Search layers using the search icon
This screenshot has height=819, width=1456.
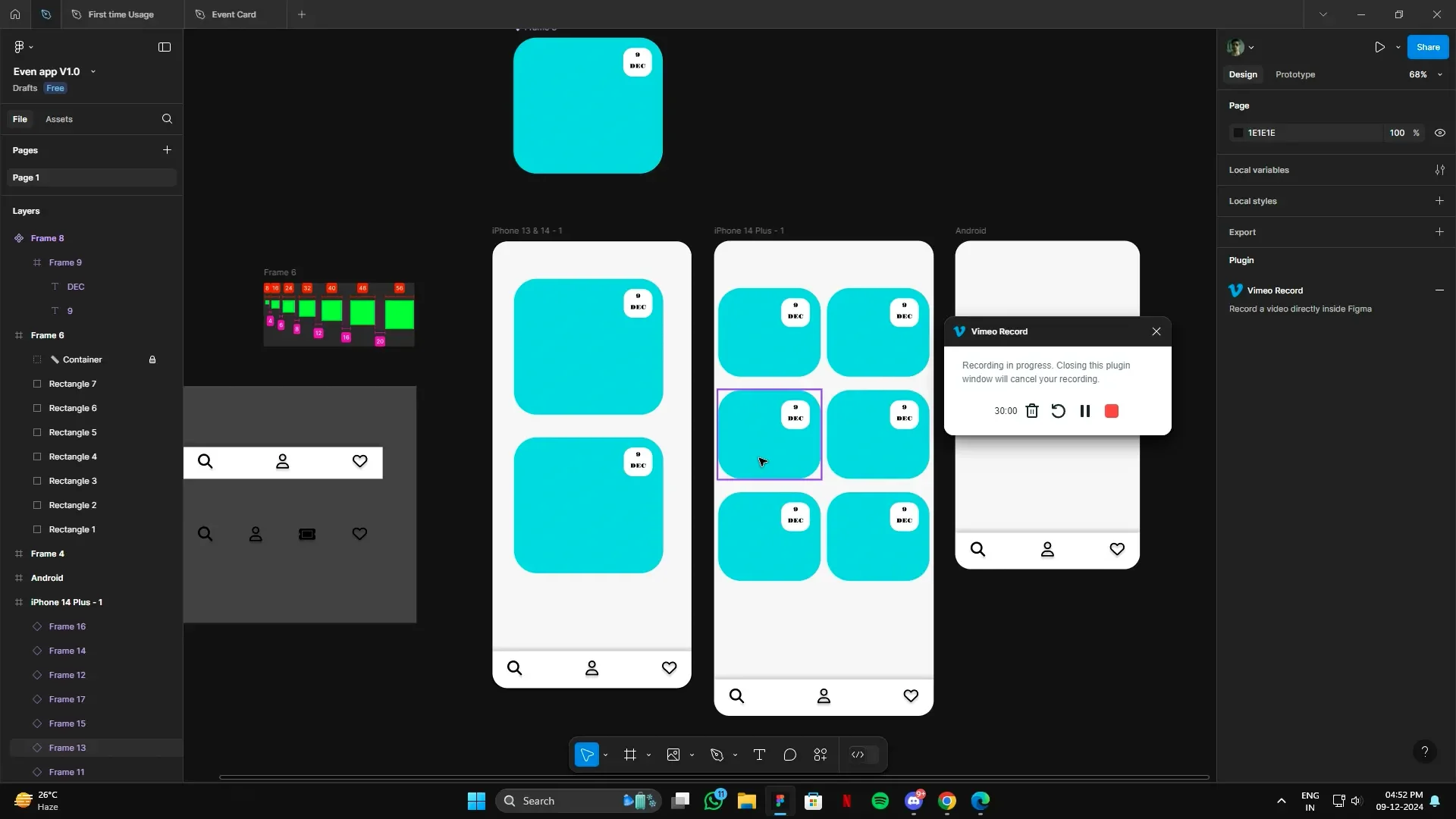click(166, 119)
